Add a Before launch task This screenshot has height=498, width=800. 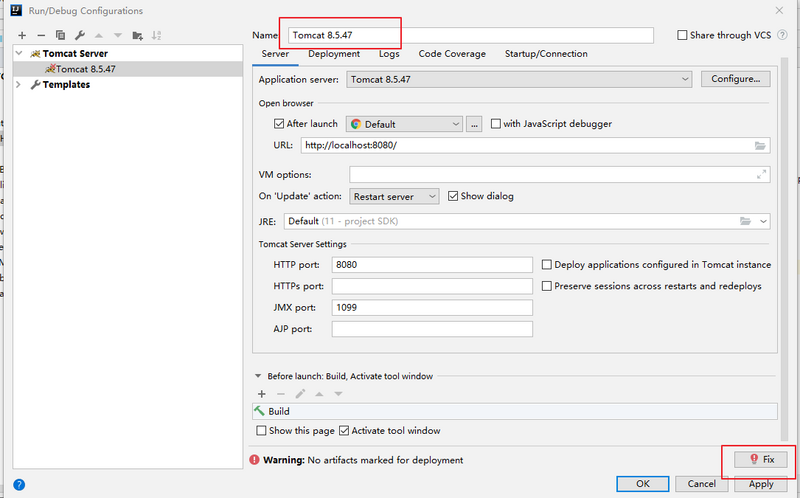(x=262, y=393)
